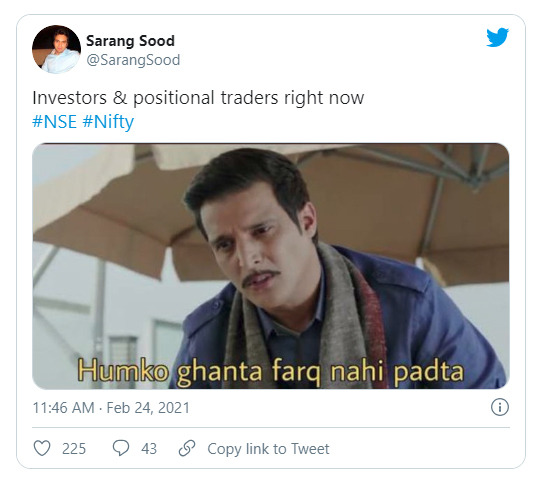Click the 225 likes count
This screenshot has width=537, height=479.
click(74, 449)
